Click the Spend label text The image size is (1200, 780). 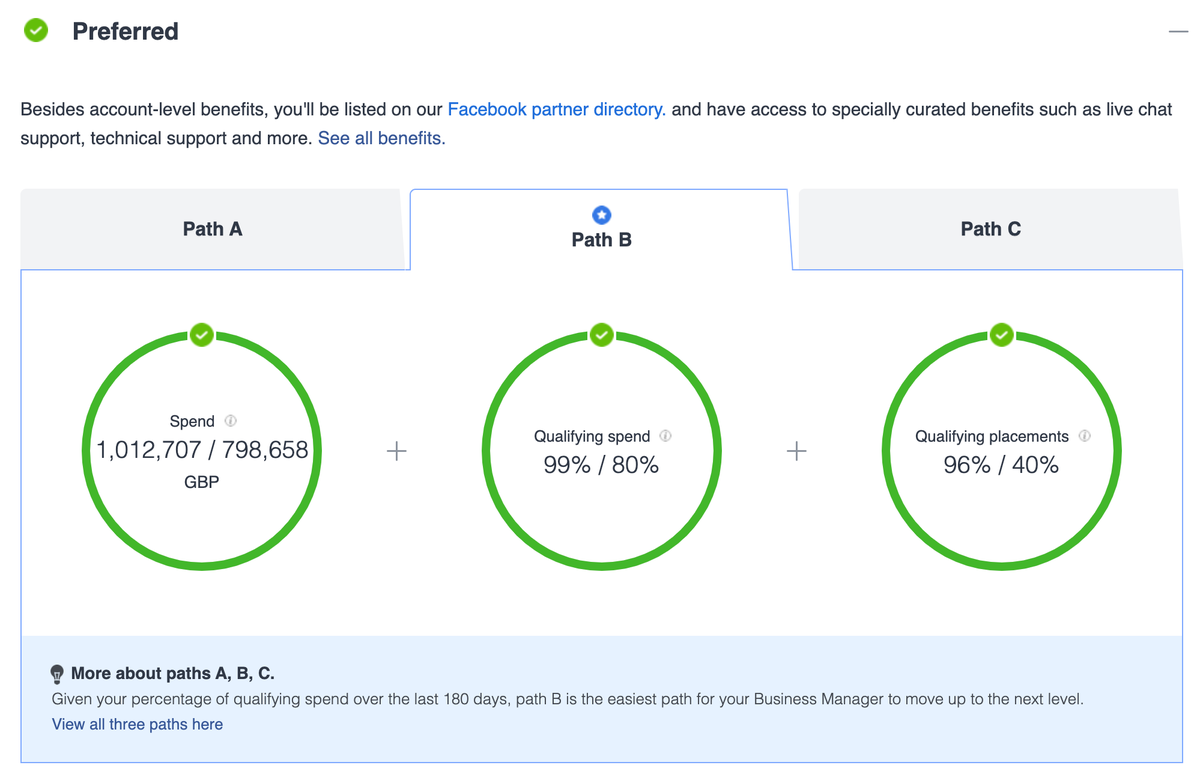pos(192,421)
